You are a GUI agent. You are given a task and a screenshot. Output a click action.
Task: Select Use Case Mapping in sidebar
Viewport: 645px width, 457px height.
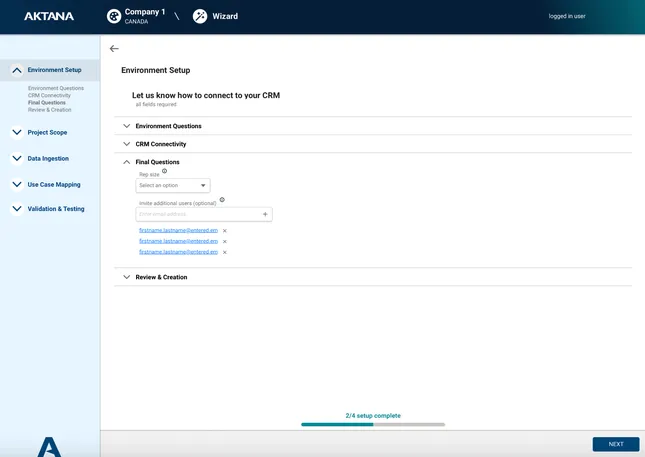(x=54, y=185)
